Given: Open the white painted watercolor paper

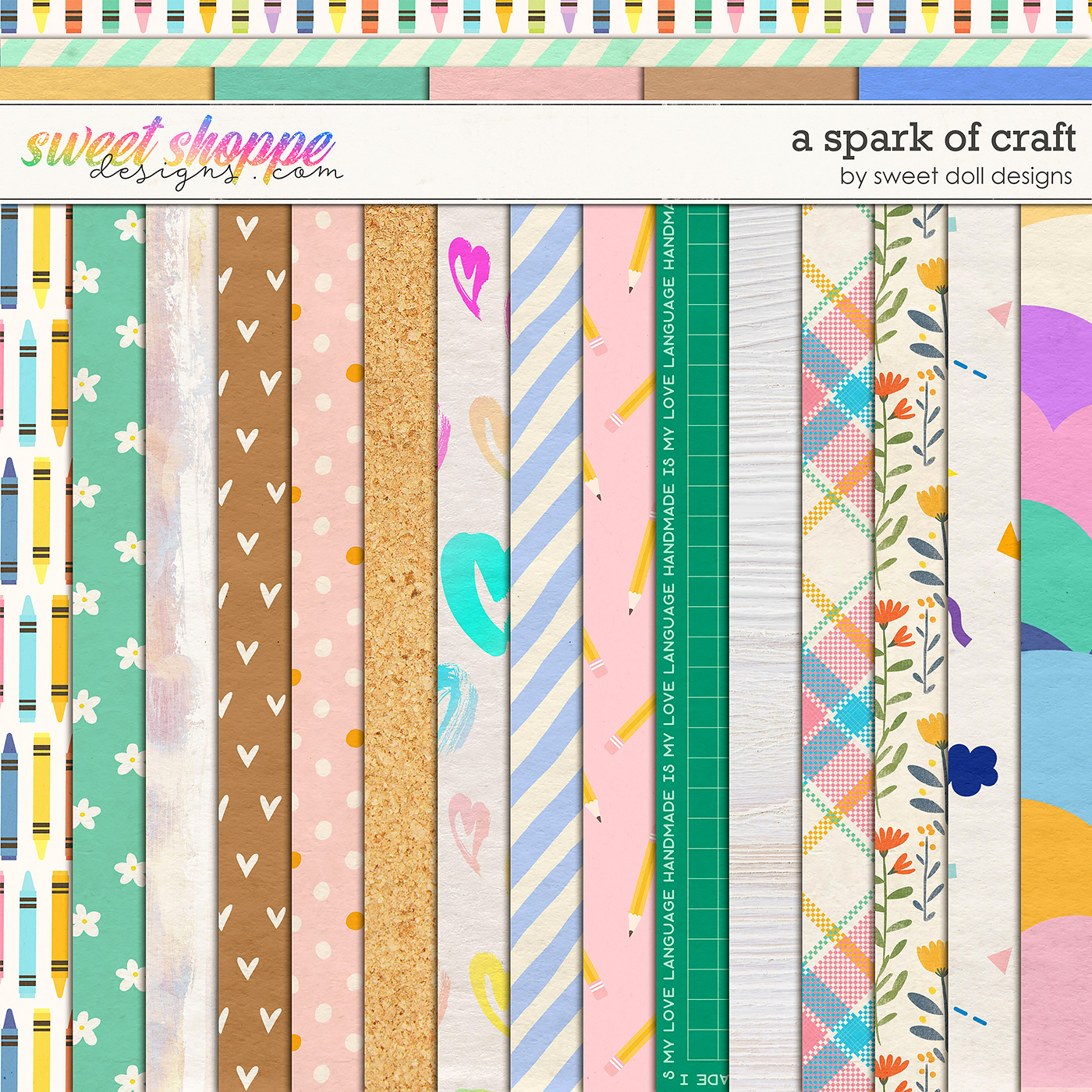Looking at the screenshot, I should pos(182,648).
